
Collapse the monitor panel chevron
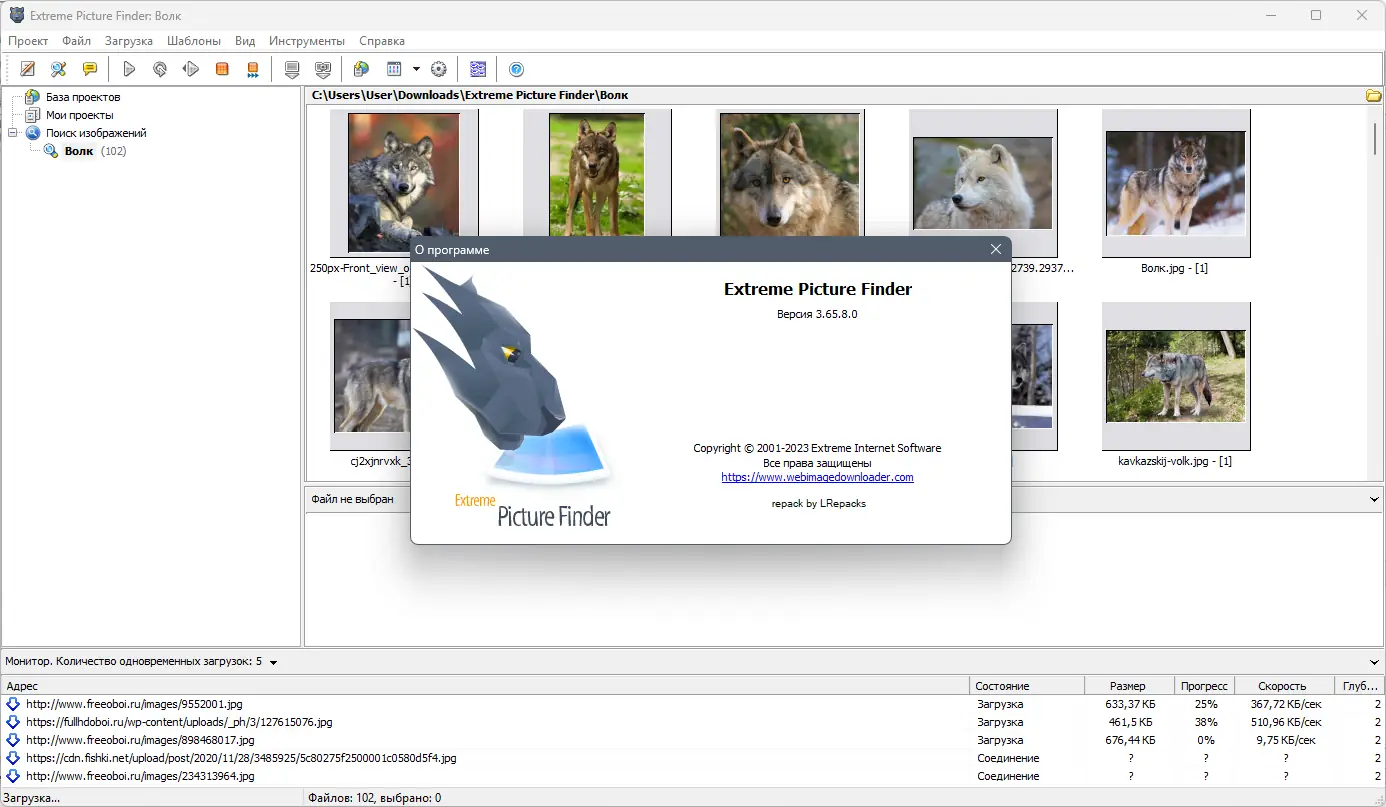[x=1374, y=662]
